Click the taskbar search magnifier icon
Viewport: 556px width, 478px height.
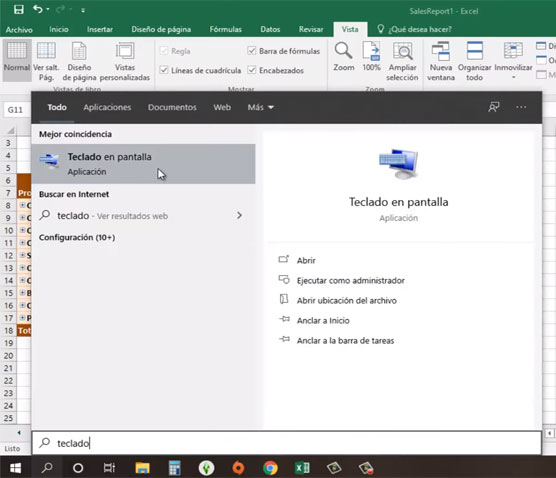(x=47, y=468)
